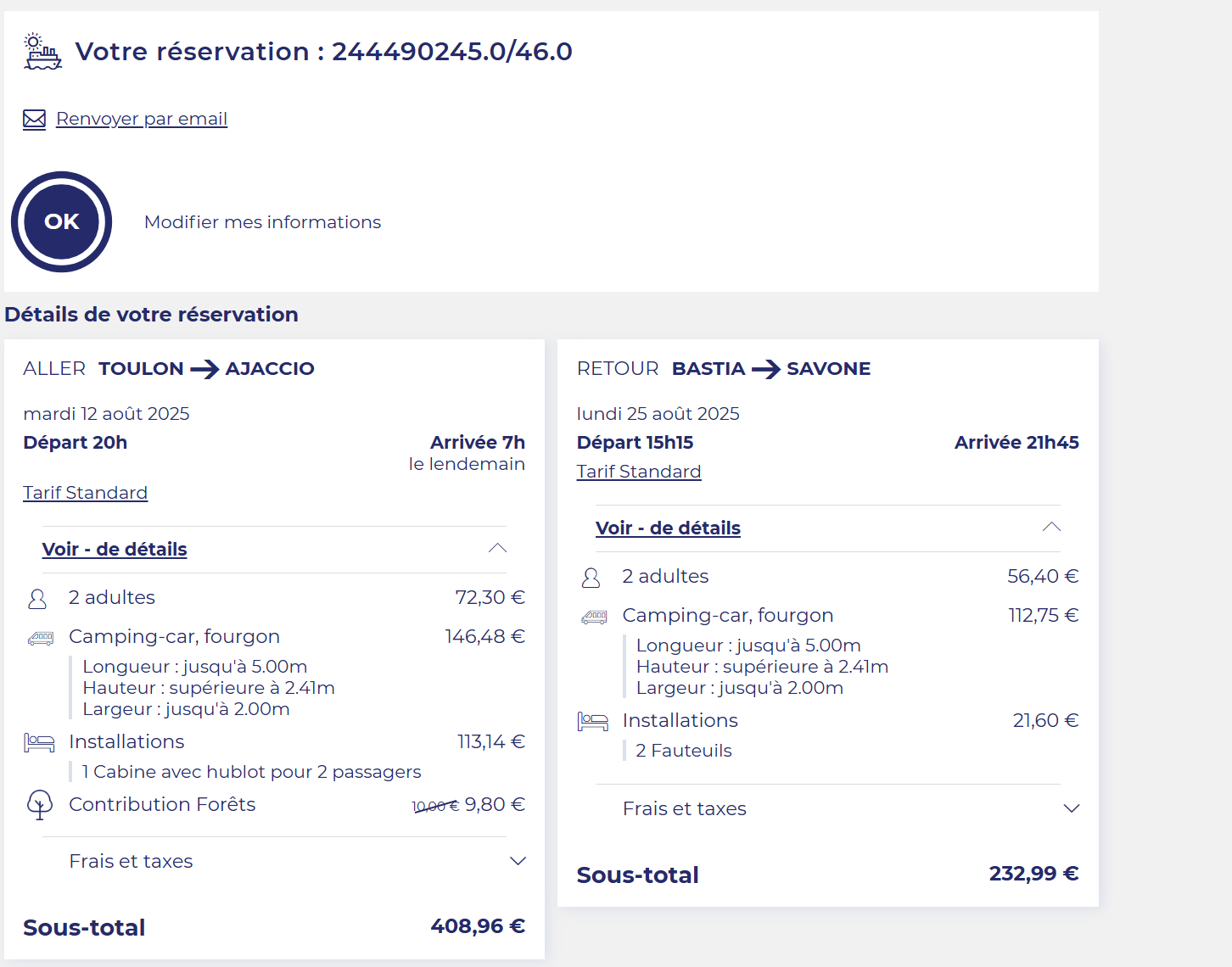1232x967 pixels.
Task: Click the camping-car icon in Aller section
Action: pos(40,638)
